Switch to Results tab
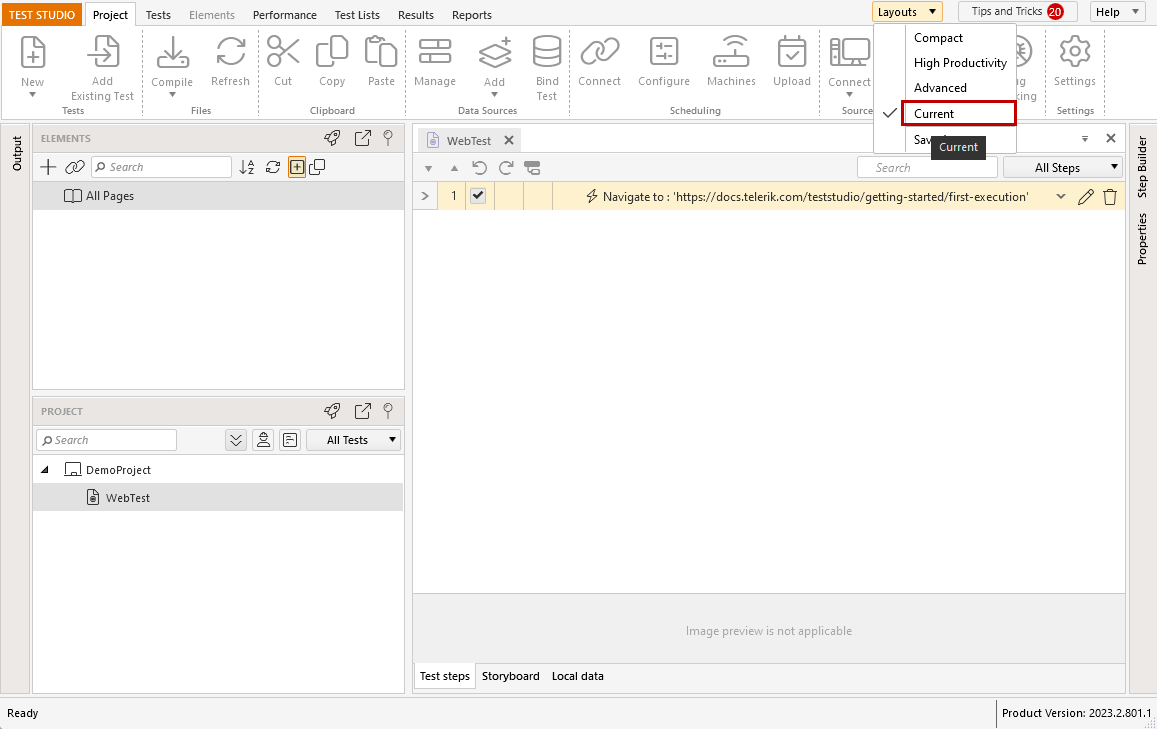 point(415,15)
